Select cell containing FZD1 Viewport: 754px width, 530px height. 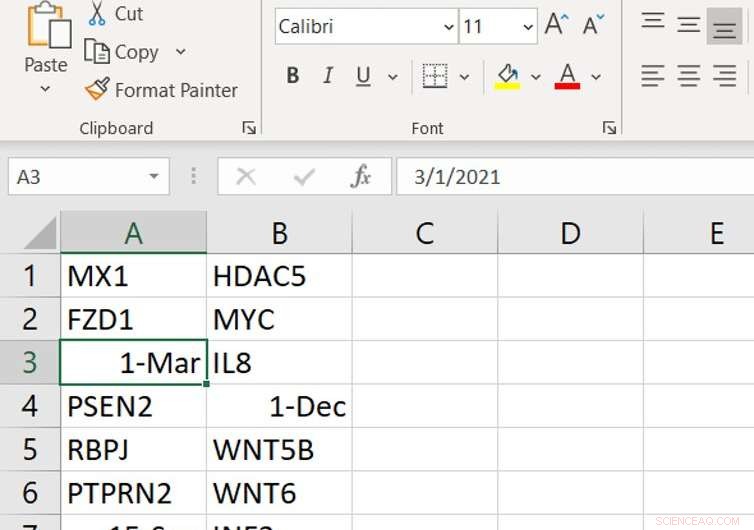(x=134, y=319)
